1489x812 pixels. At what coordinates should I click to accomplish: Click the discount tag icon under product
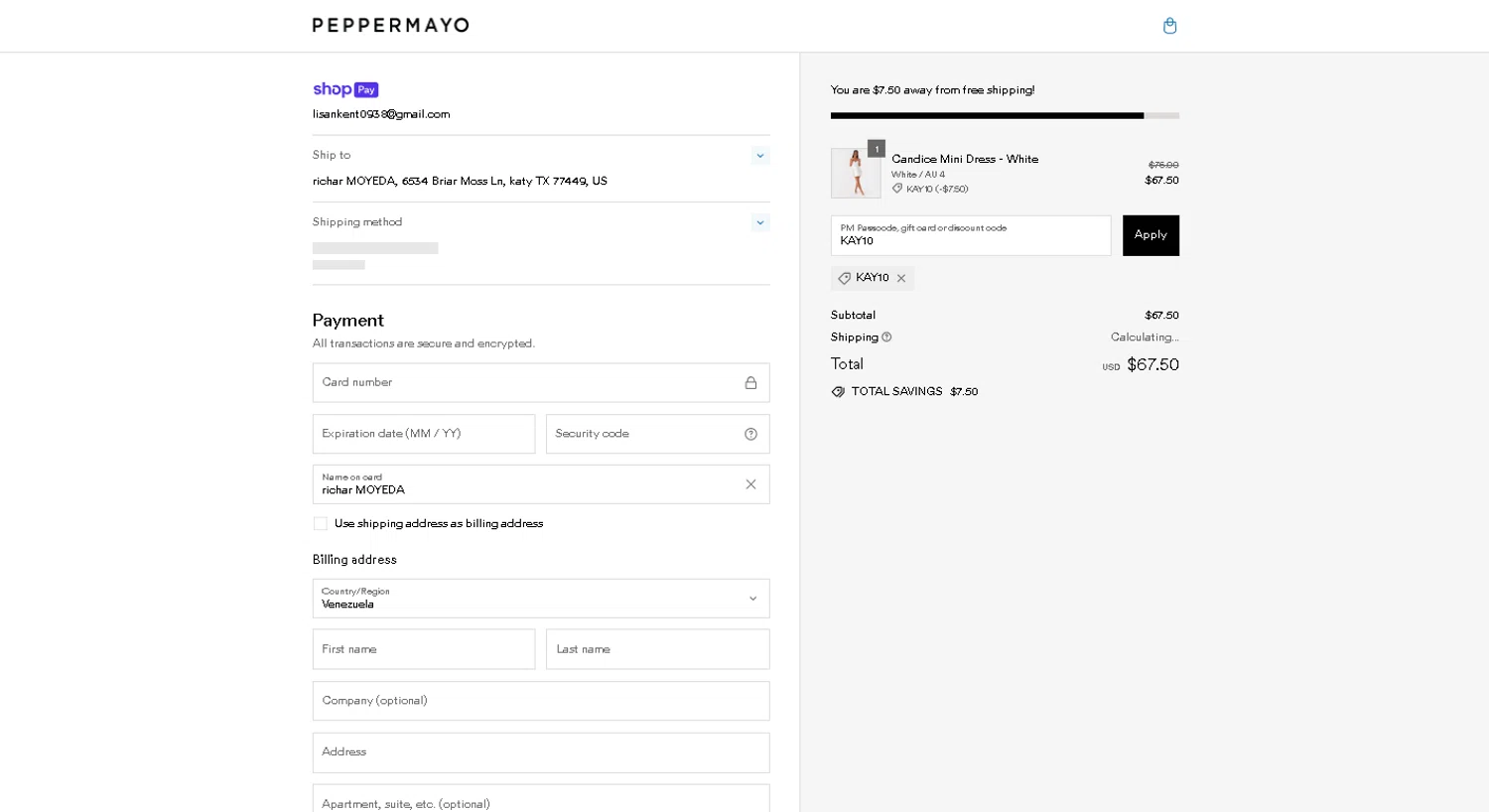click(x=897, y=189)
